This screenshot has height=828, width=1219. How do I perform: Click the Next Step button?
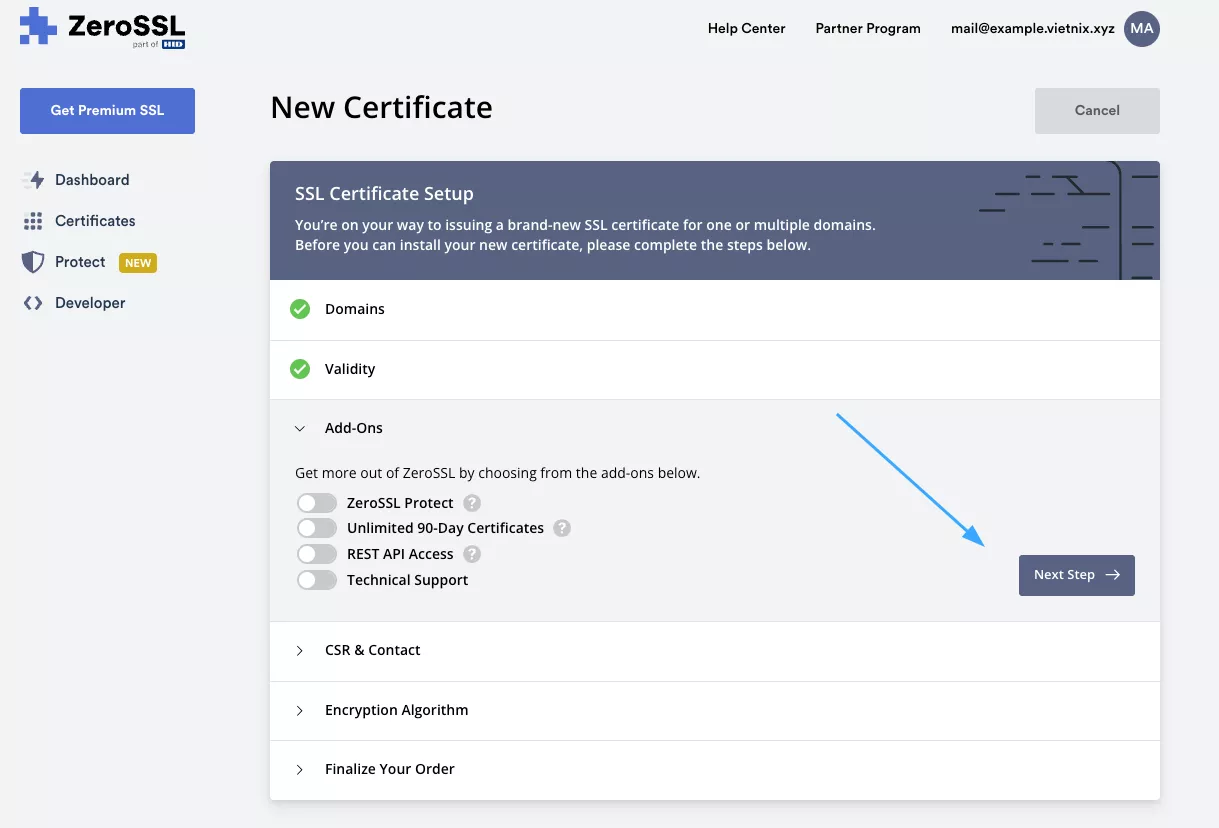1076,575
